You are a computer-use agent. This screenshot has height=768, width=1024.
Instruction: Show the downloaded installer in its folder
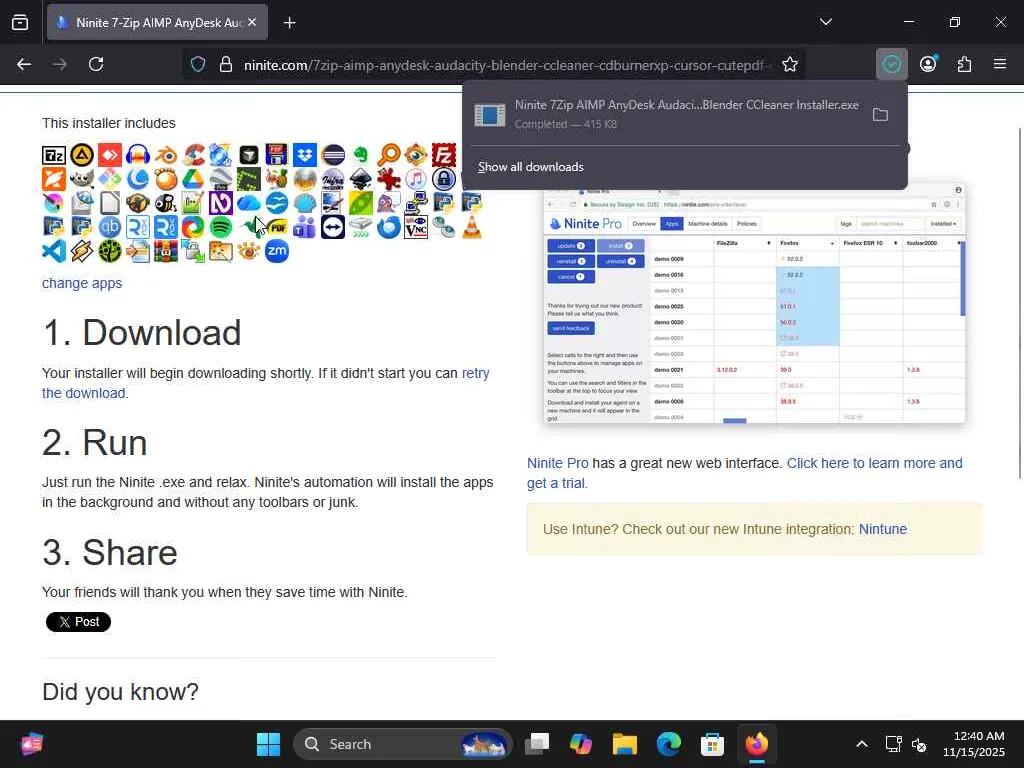880,115
